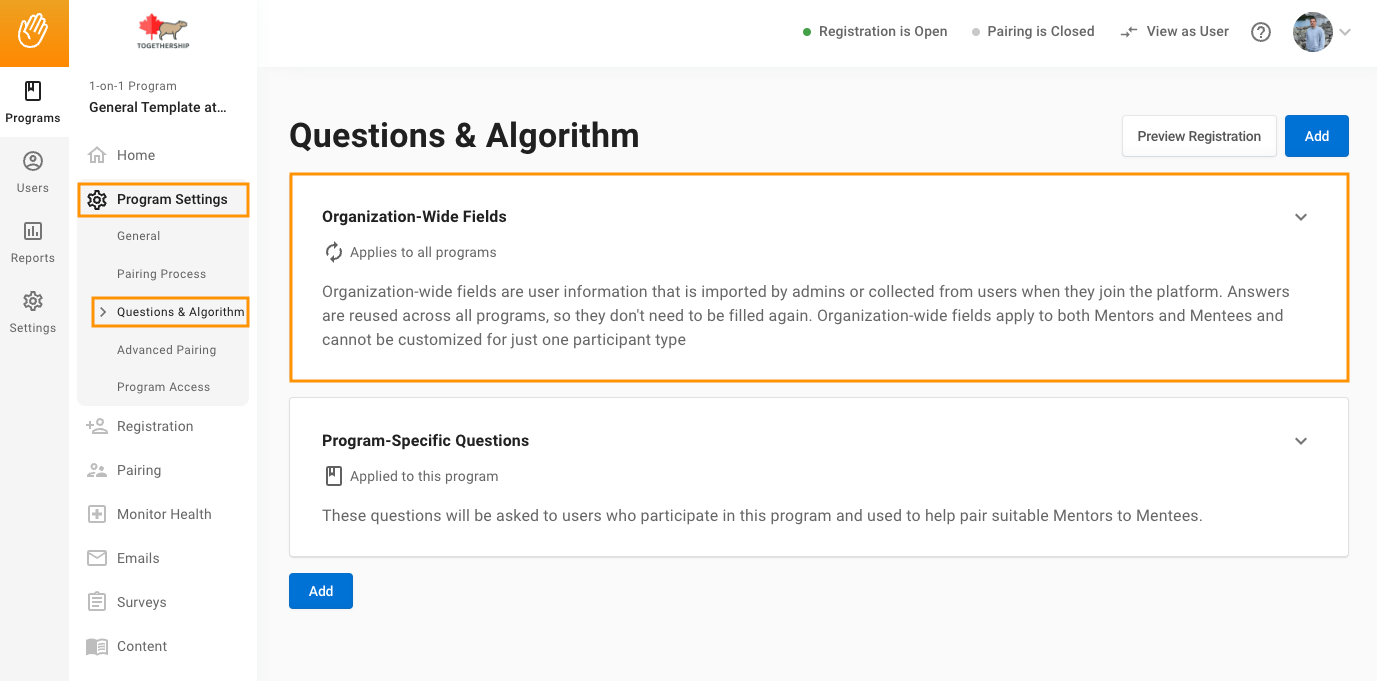The image size is (1377, 681).
Task: Click the blue Add button below questions
Action: coord(321,591)
